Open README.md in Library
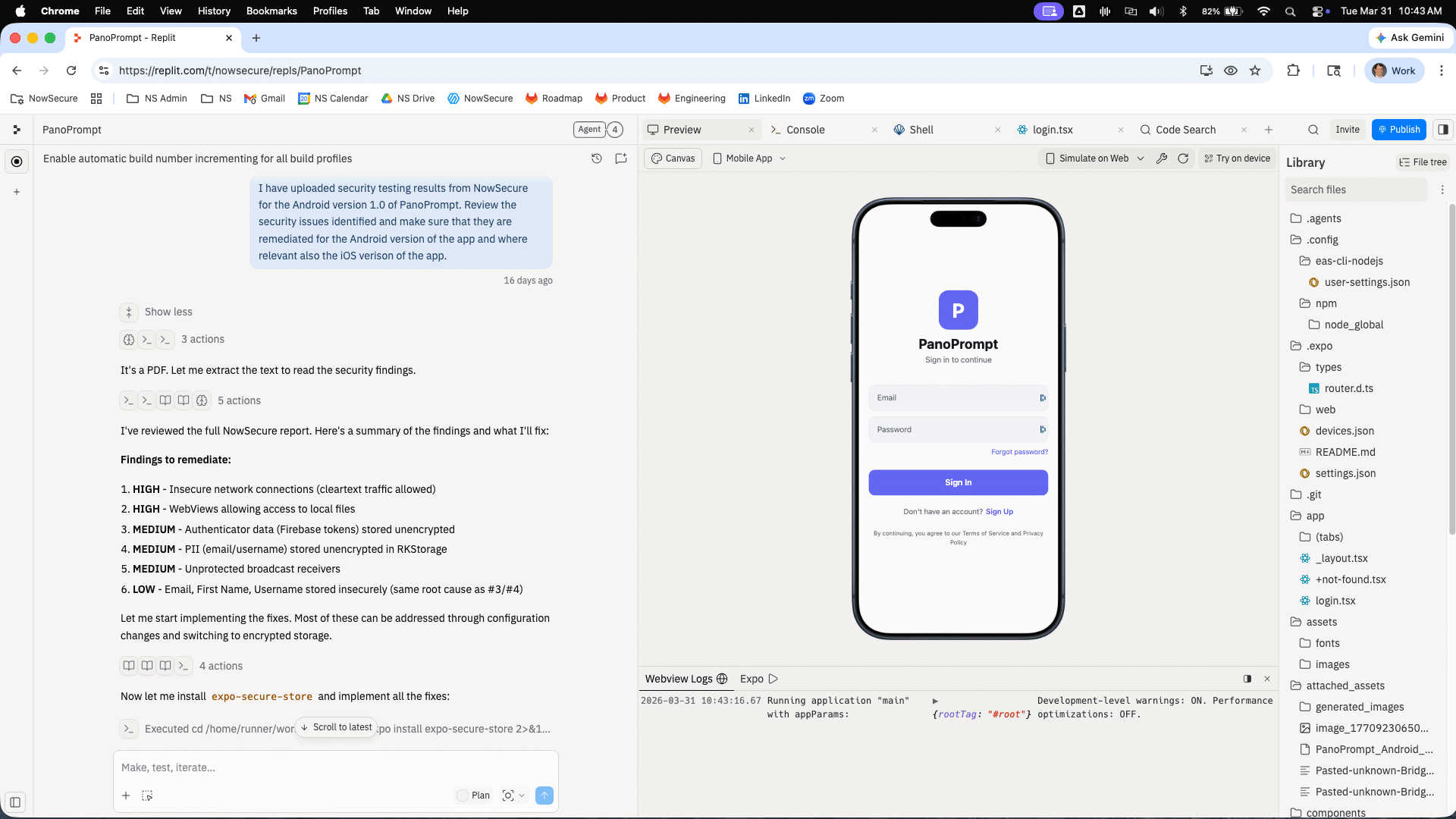The image size is (1456, 819). [1337, 452]
